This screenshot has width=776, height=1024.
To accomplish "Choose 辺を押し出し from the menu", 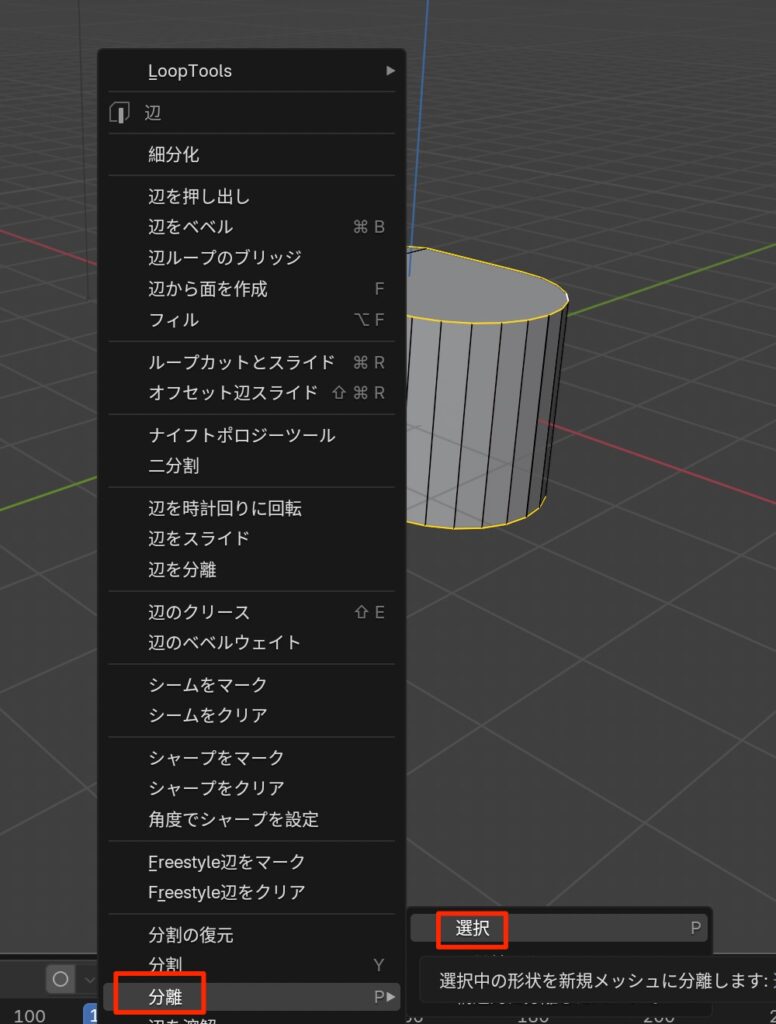I will (x=199, y=197).
